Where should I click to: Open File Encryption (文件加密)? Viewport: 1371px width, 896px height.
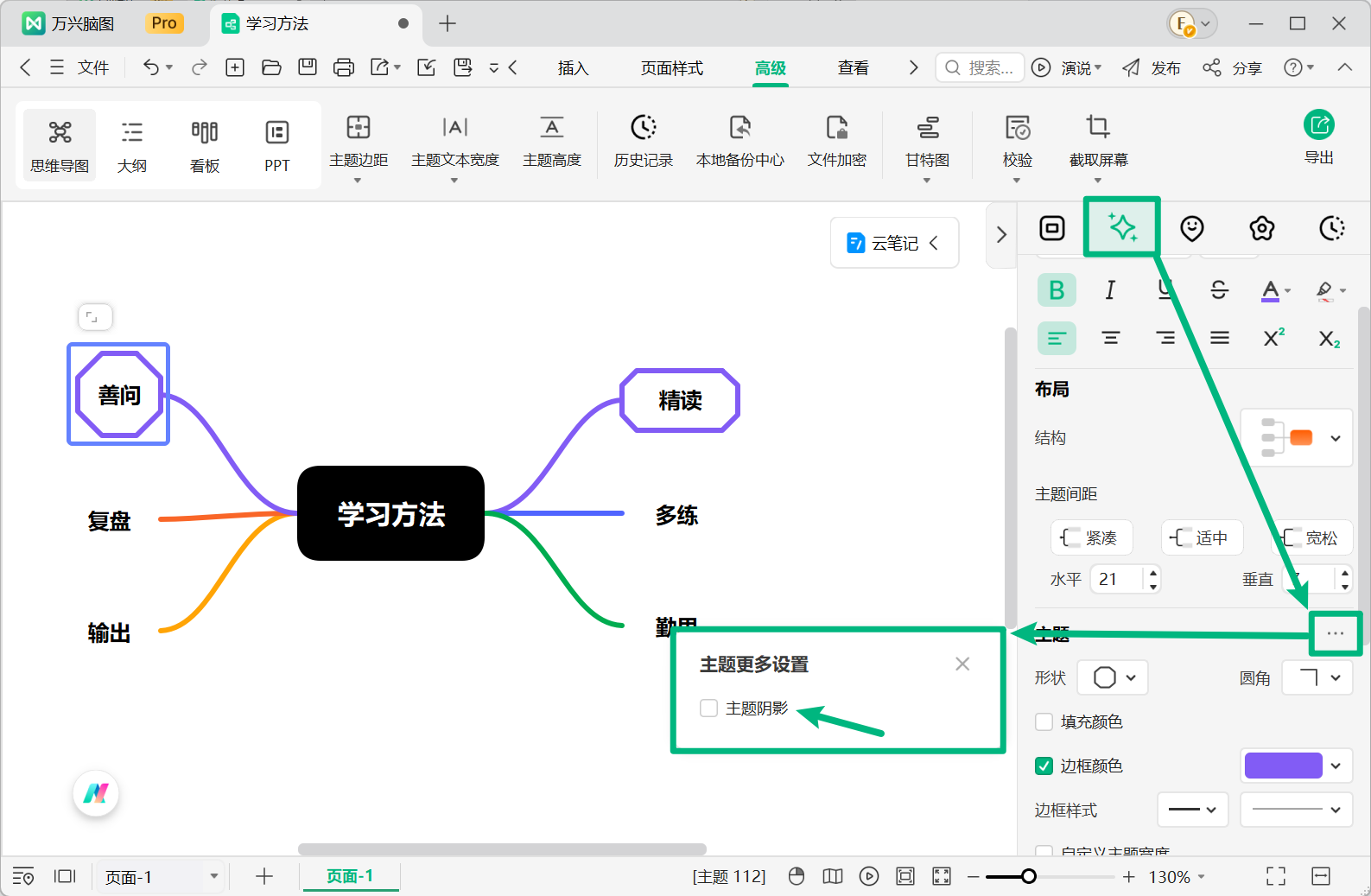(837, 142)
